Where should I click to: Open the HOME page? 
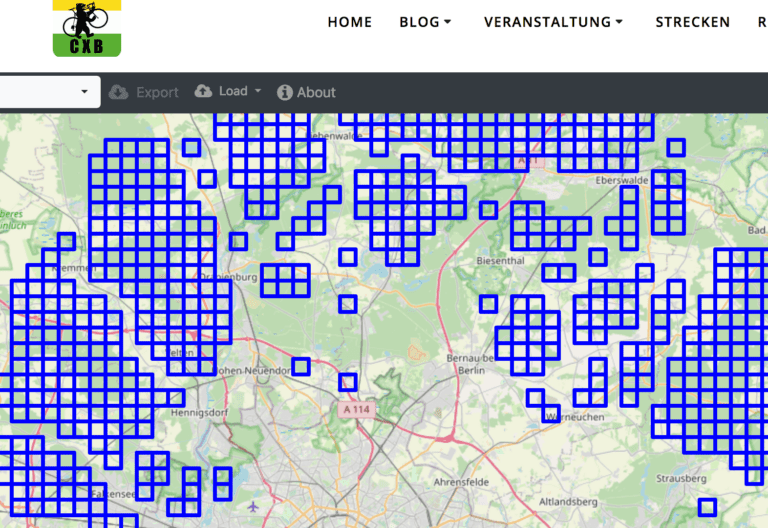[x=350, y=22]
